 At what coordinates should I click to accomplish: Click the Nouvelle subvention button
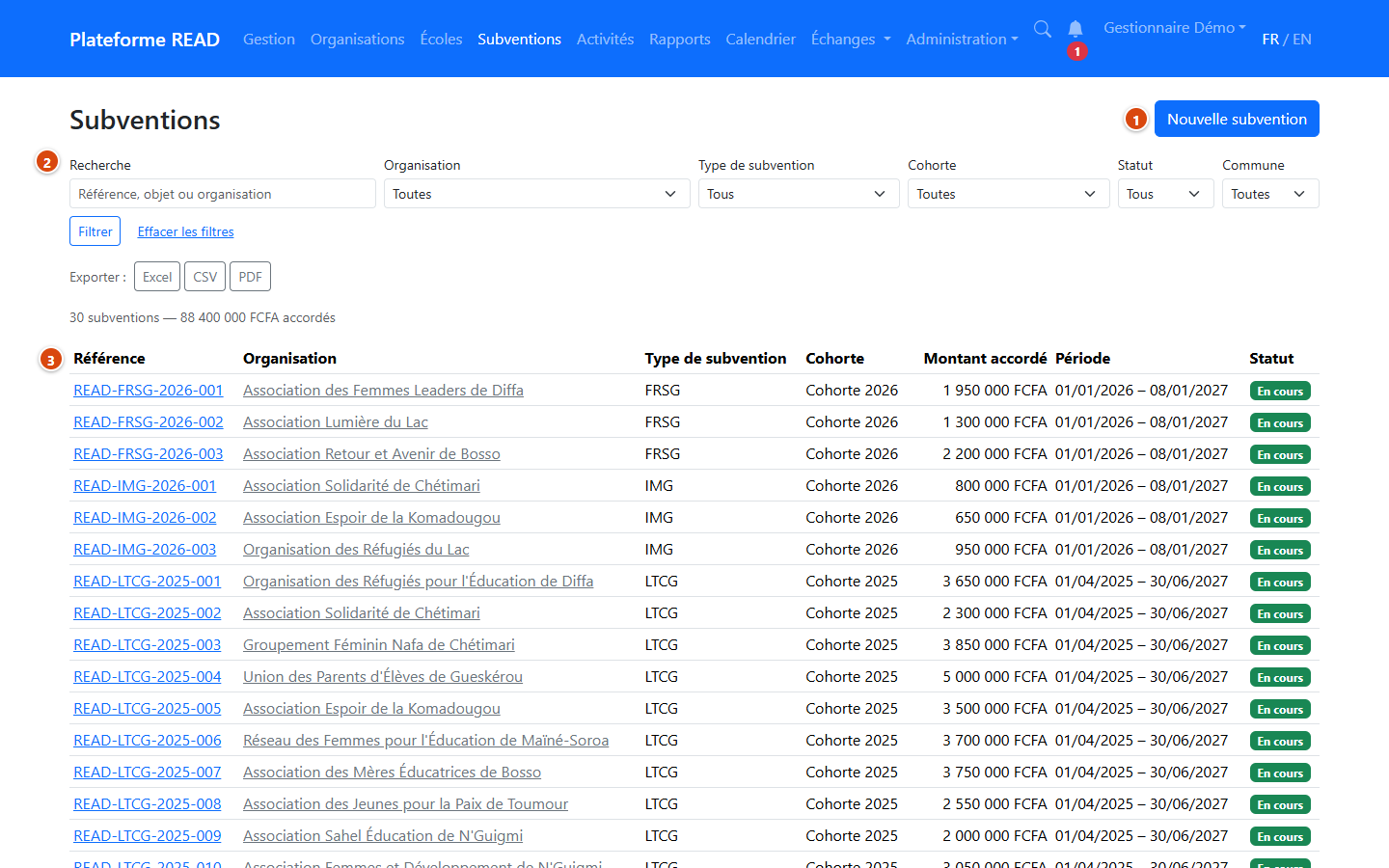coord(1237,119)
